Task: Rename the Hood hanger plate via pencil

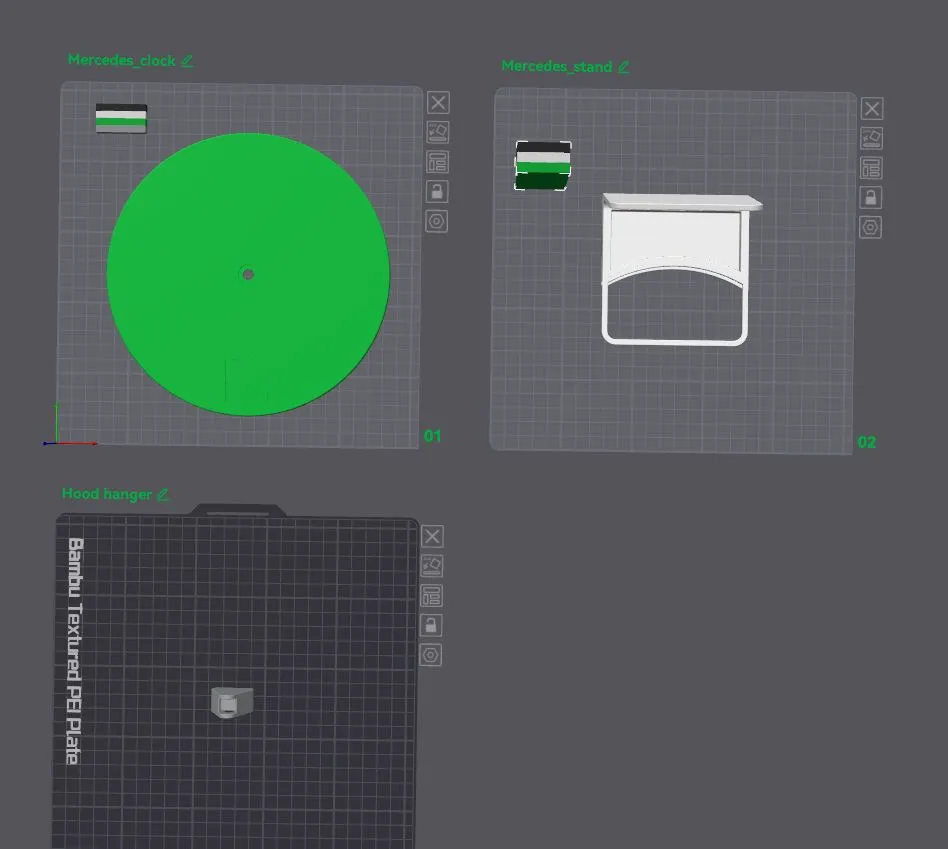Action: coord(163,494)
